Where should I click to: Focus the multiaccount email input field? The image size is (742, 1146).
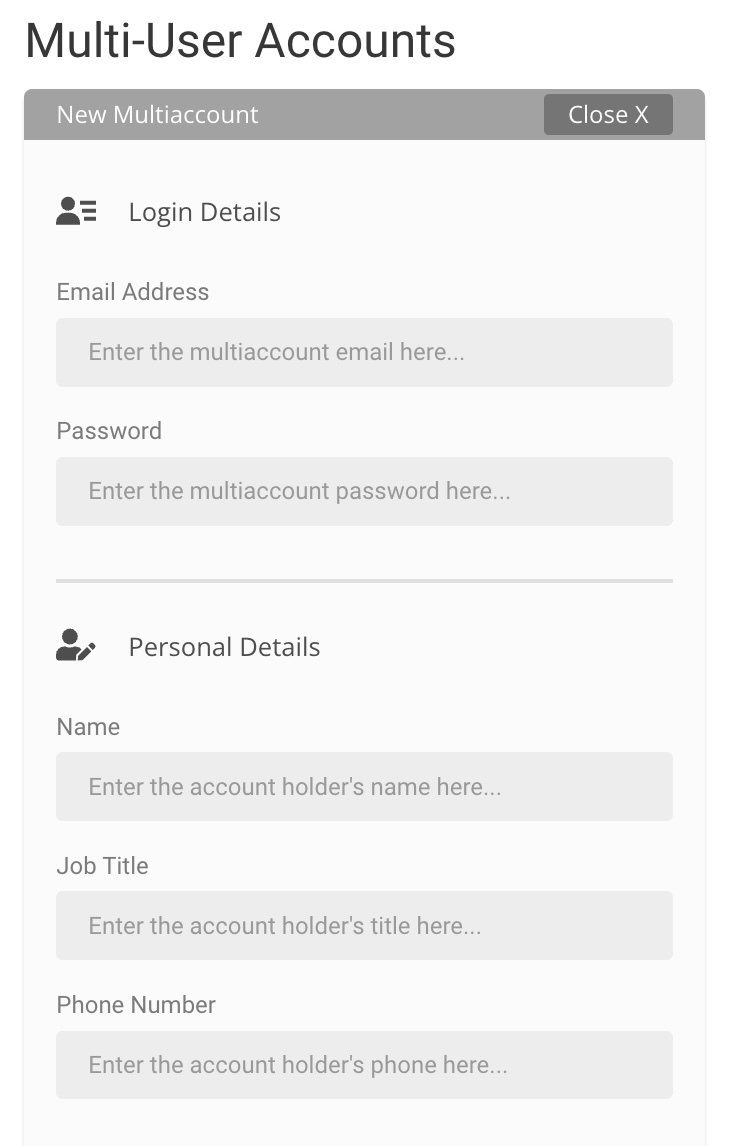click(x=364, y=352)
